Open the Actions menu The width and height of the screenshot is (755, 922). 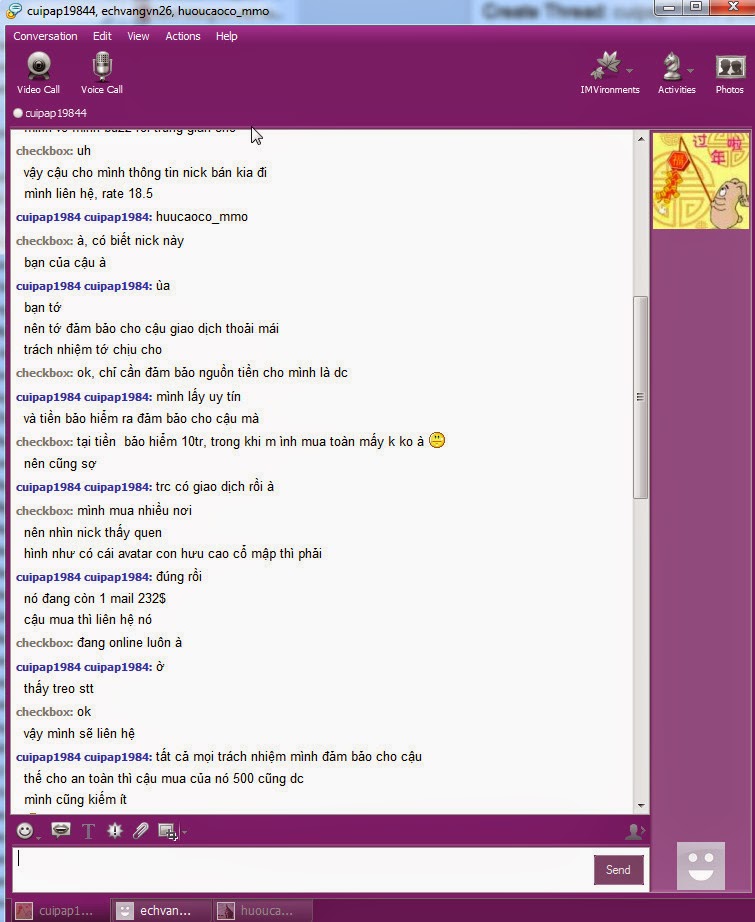coord(183,36)
